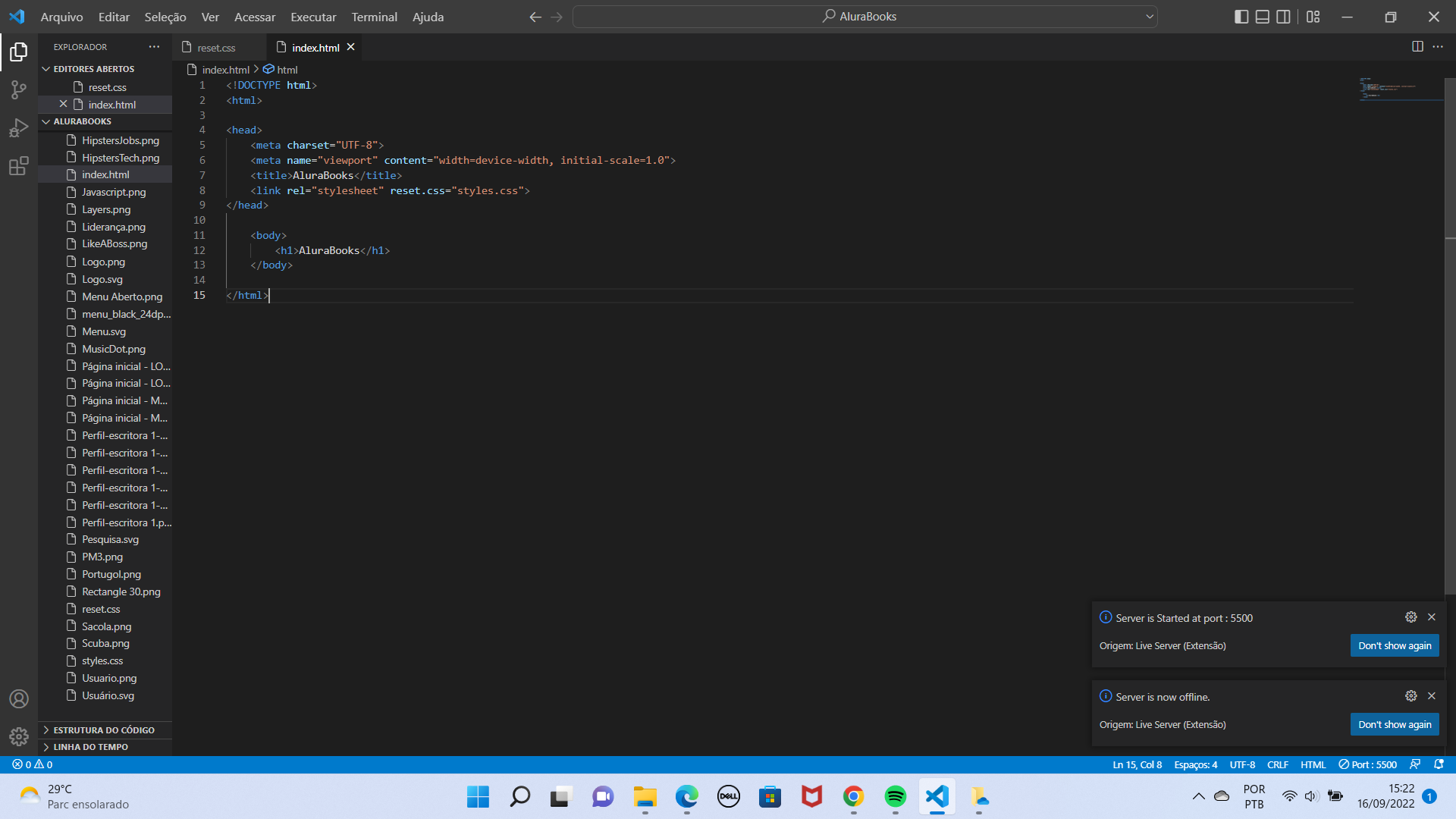This screenshot has width=1456, height=819.
Task: Click Don't show again on server notification
Action: point(1394,645)
